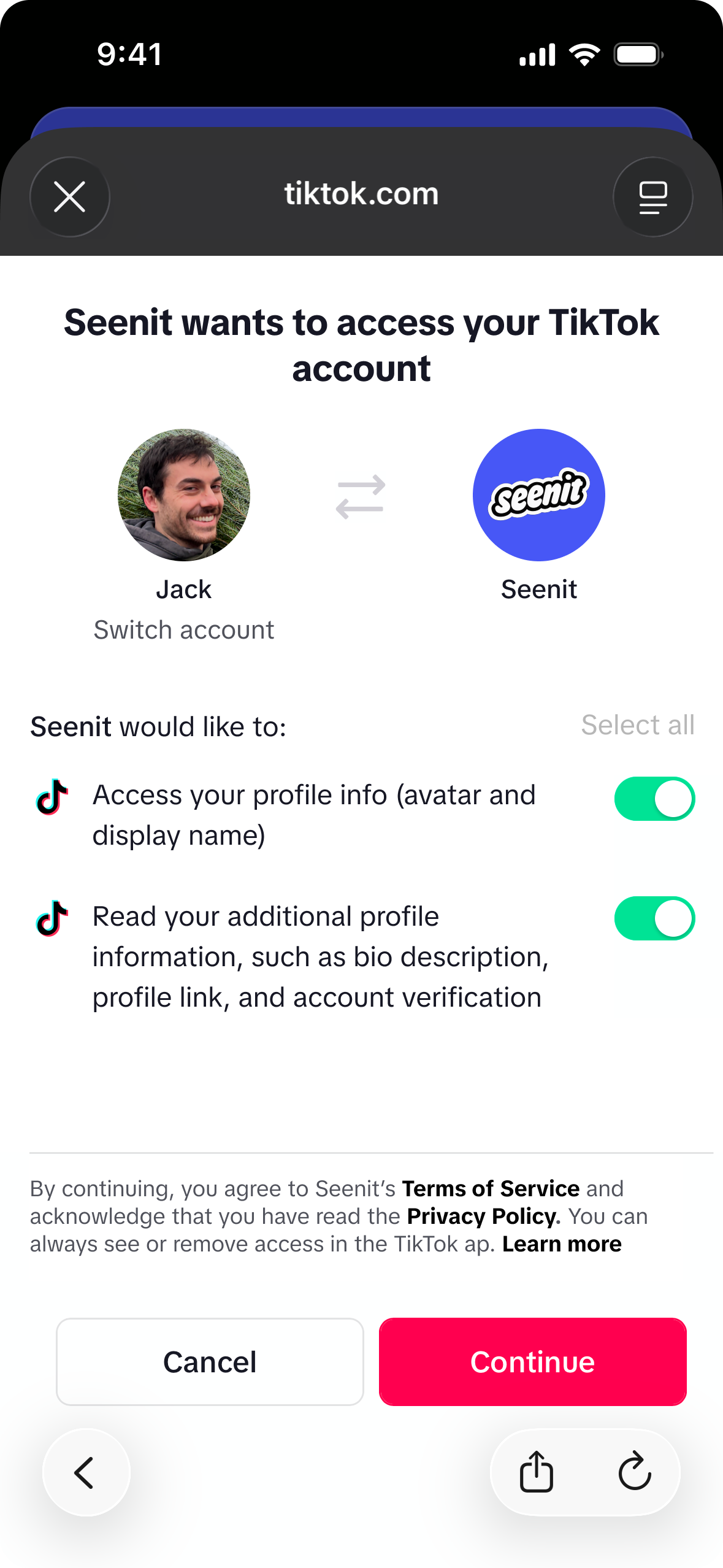Tap the share icon
Image resolution: width=723 pixels, height=1568 pixels.
tap(537, 1471)
